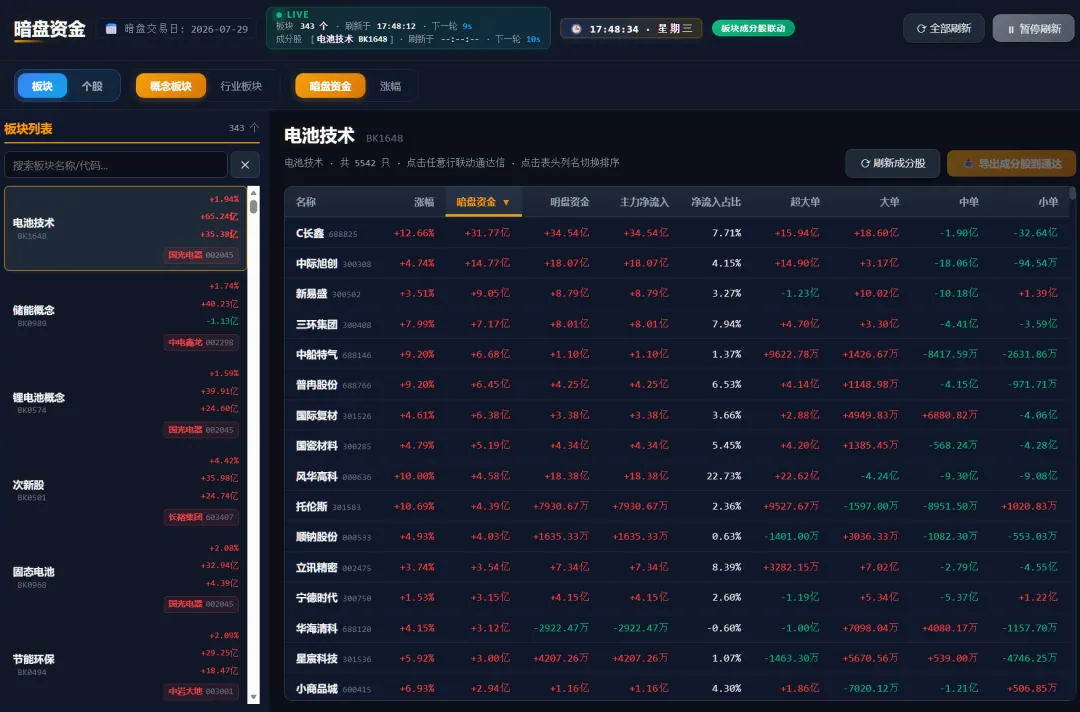Click the green LIVE status indicator
Image resolution: width=1080 pixels, height=712 pixels.
click(x=293, y=14)
